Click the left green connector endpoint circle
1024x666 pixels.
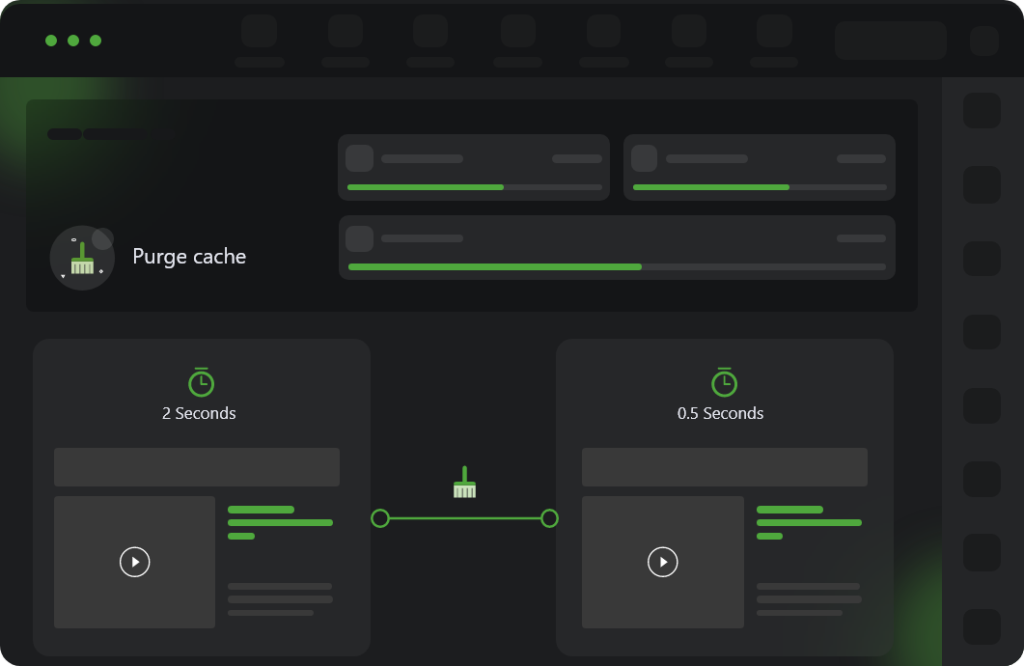coord(380,518)
